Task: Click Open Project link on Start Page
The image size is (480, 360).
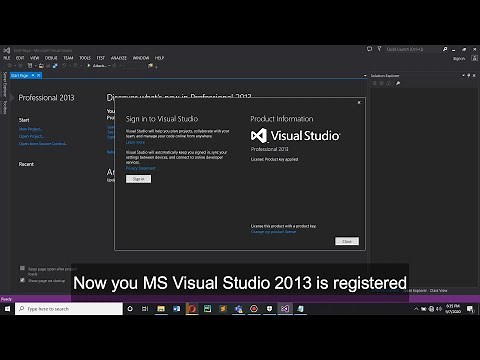Action: coord(31,136)
